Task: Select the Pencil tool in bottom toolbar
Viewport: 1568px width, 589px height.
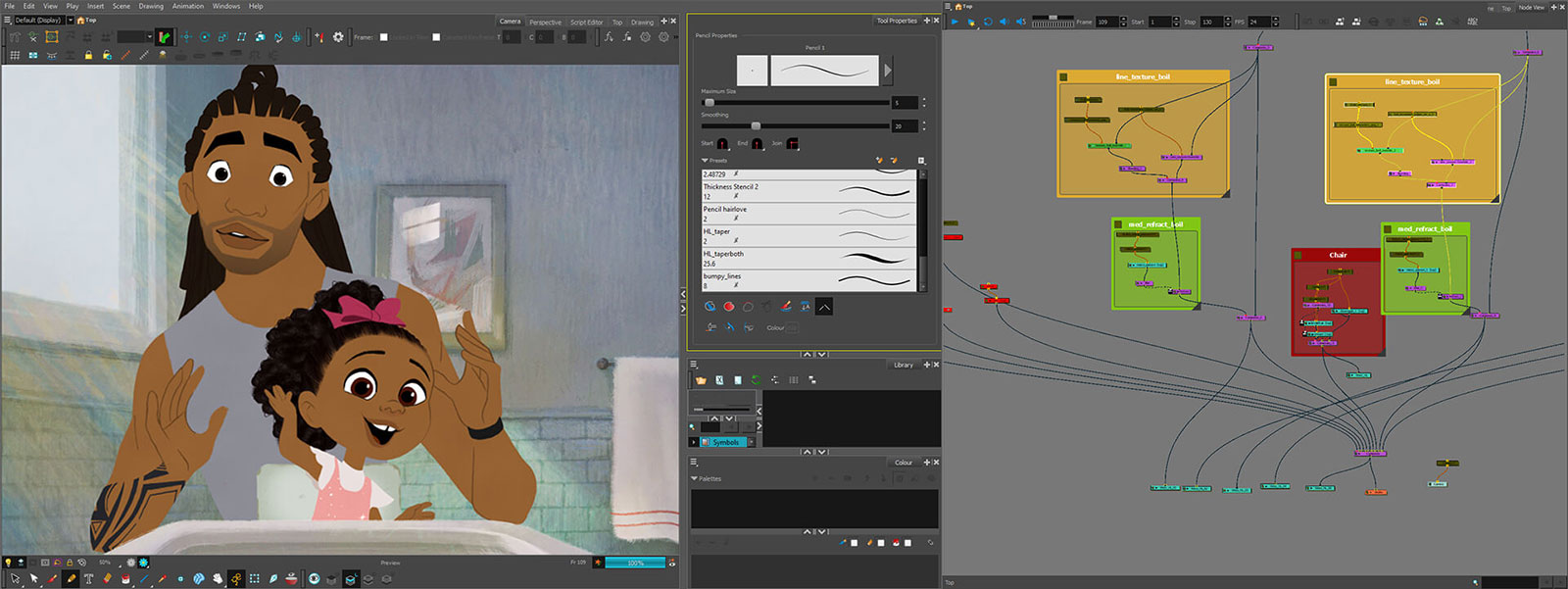Action: click(71, 579)
